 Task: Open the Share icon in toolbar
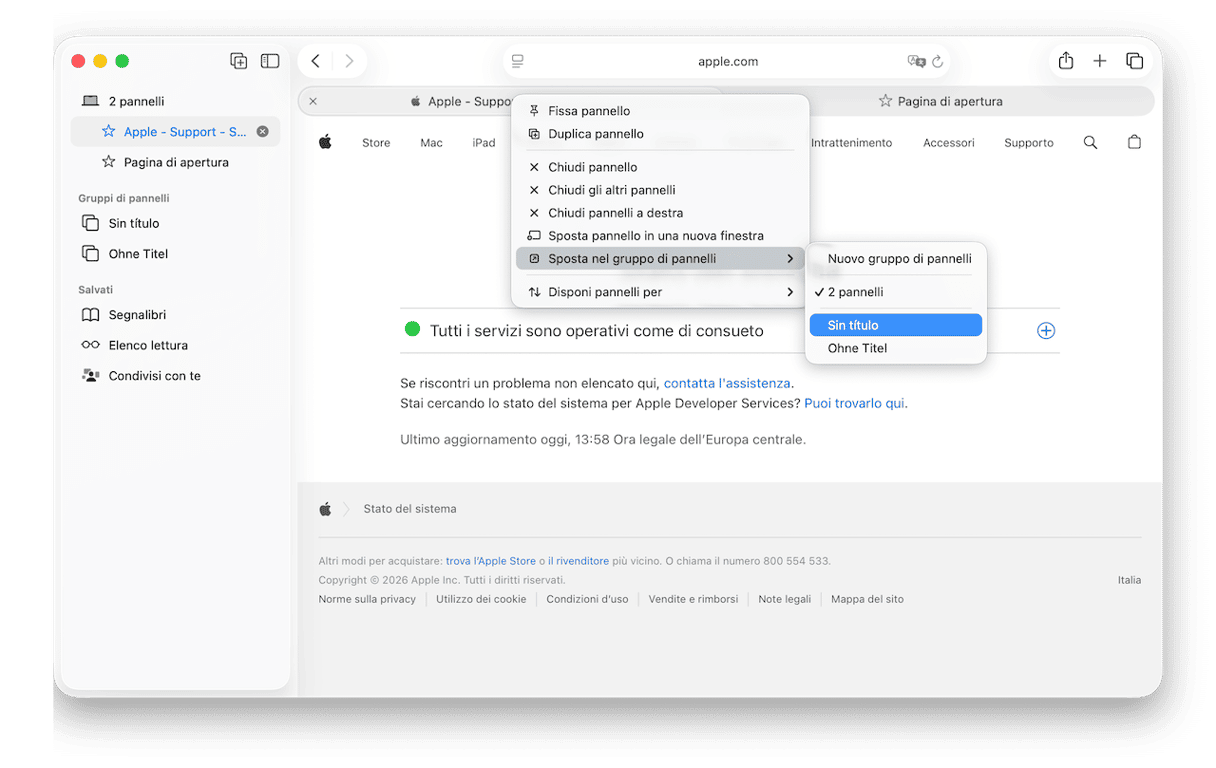(1066, 61)
